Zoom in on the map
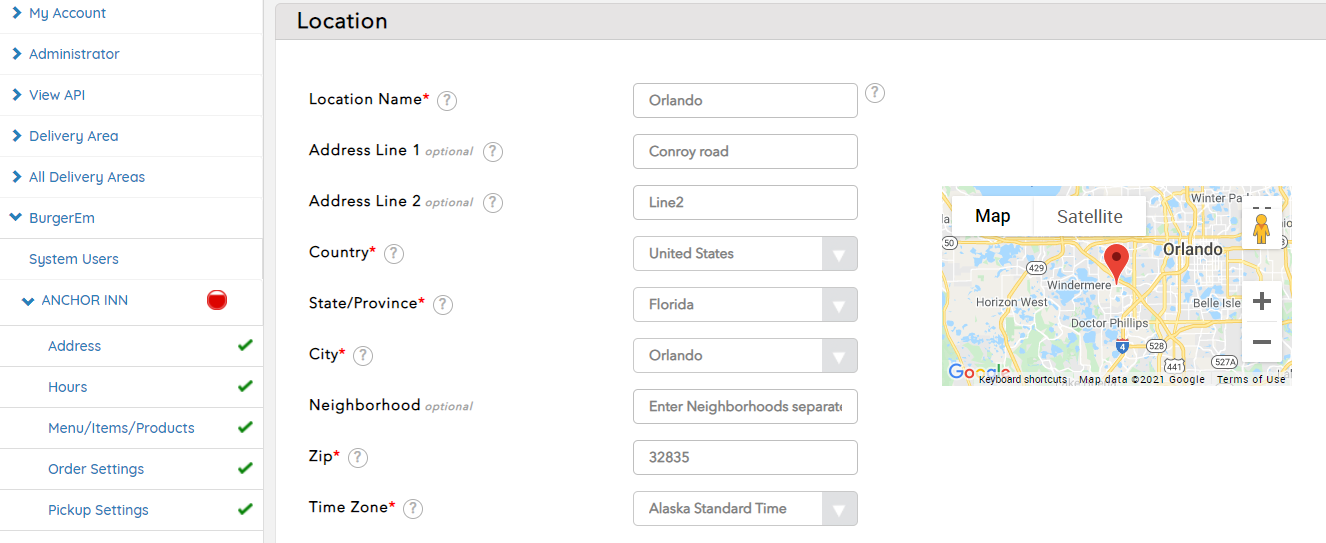The width and height of the screenshot is (1326, 543). tap(1261, 301)
